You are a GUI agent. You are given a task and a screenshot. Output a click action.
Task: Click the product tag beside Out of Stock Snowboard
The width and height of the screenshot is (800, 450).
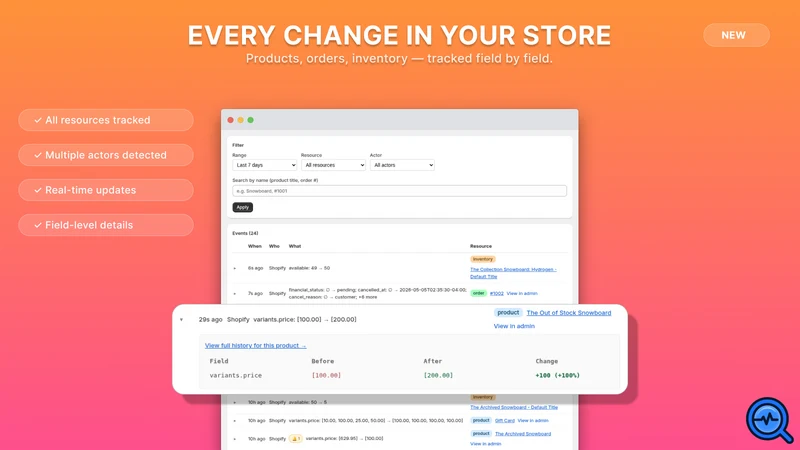[x=508, y=312]
